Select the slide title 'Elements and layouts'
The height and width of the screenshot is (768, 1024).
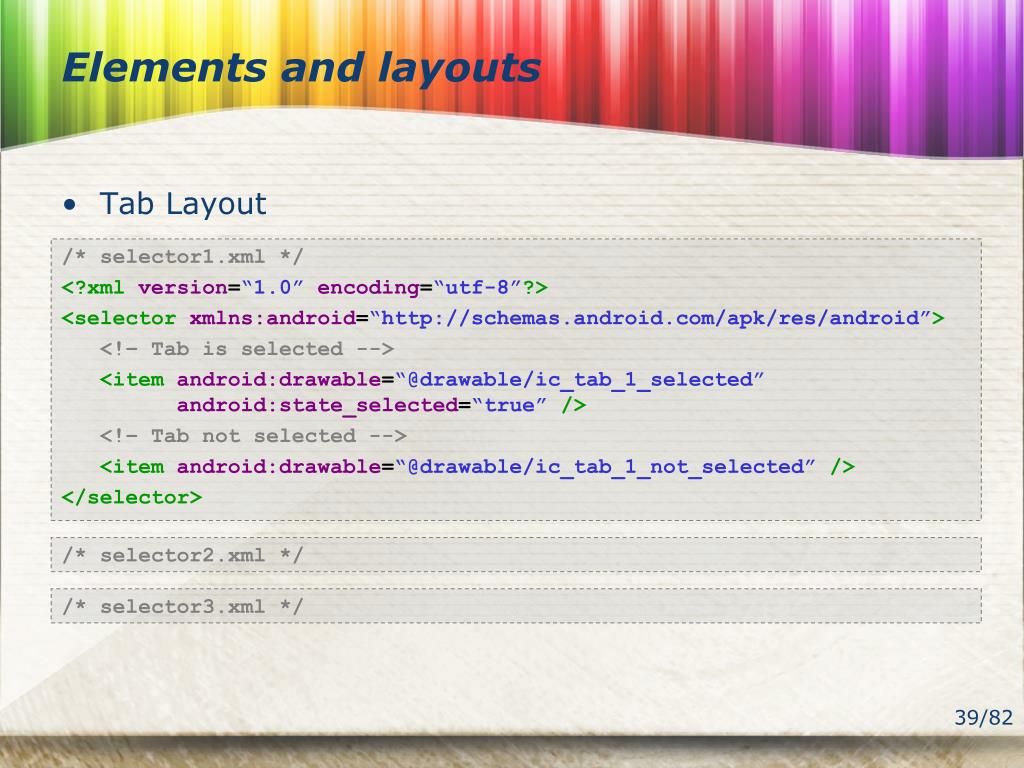[x=301, y=68]
